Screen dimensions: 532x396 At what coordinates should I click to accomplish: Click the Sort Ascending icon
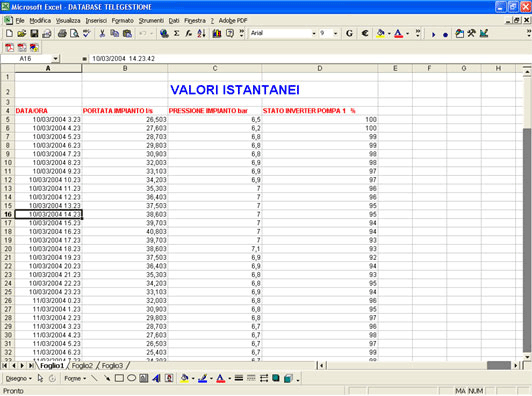[202, 33]
